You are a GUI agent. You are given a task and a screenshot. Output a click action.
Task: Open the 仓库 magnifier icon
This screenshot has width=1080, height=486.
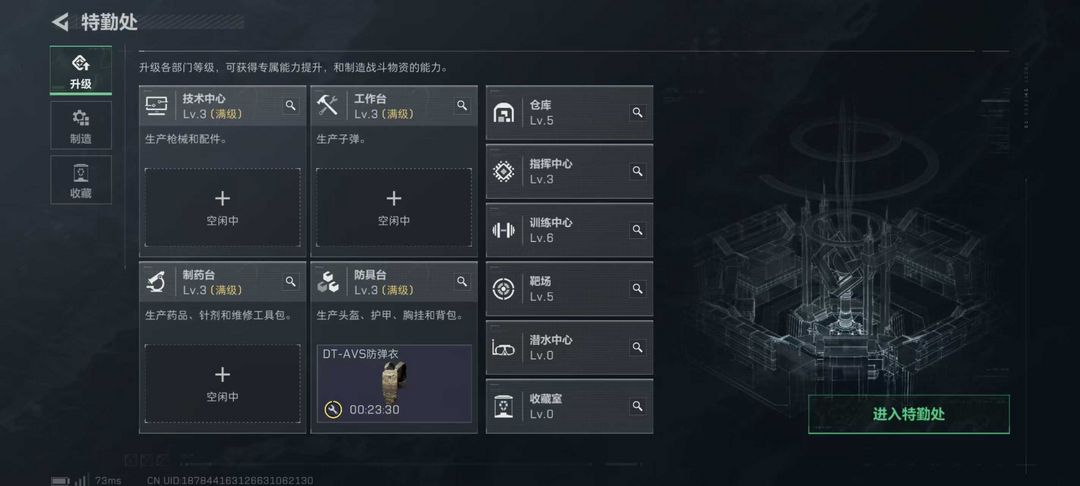coord(638,112)
